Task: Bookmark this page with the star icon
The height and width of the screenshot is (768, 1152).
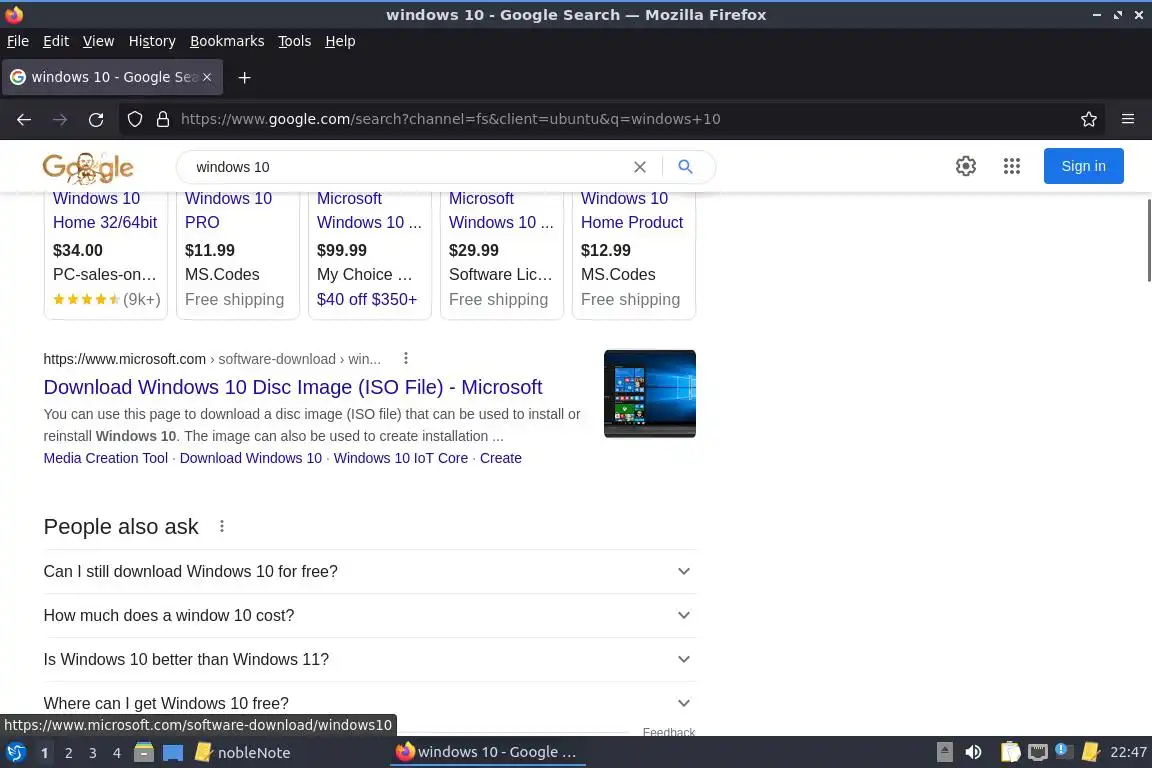Action: (x=1089, y=119)
